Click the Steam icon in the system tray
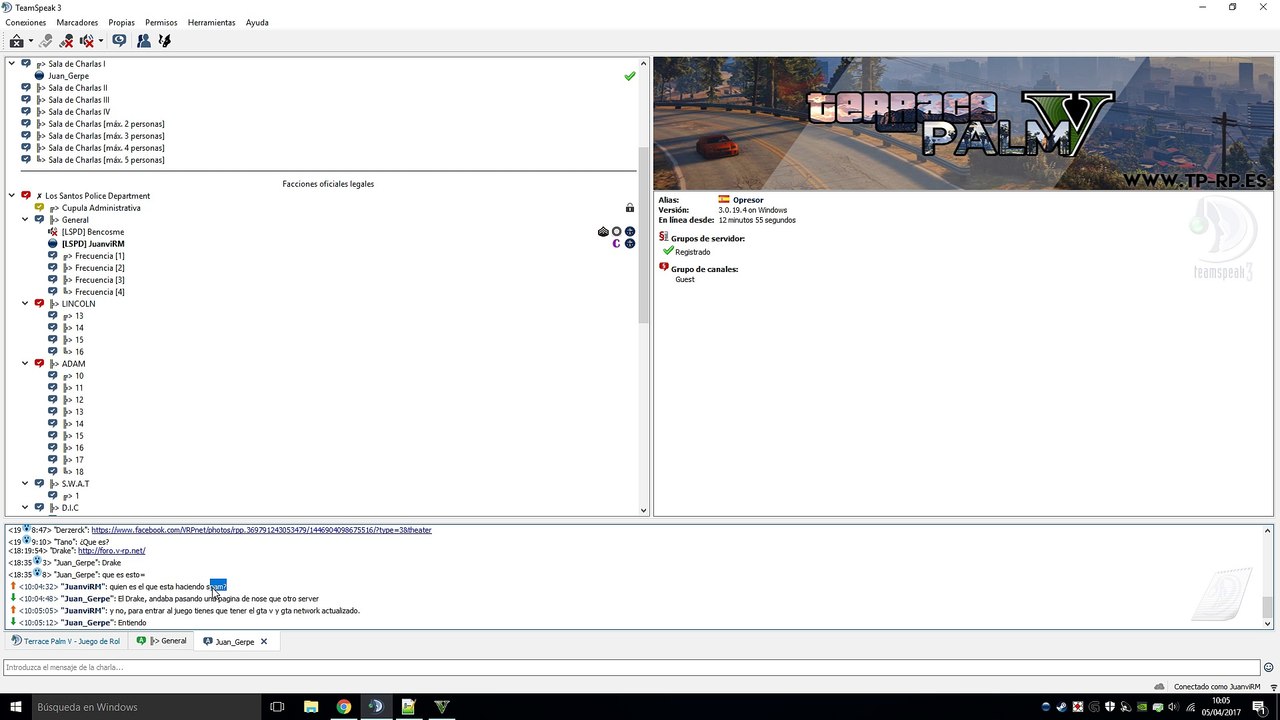This screenshot has height=720, width=1280. tap(1062, 707)
